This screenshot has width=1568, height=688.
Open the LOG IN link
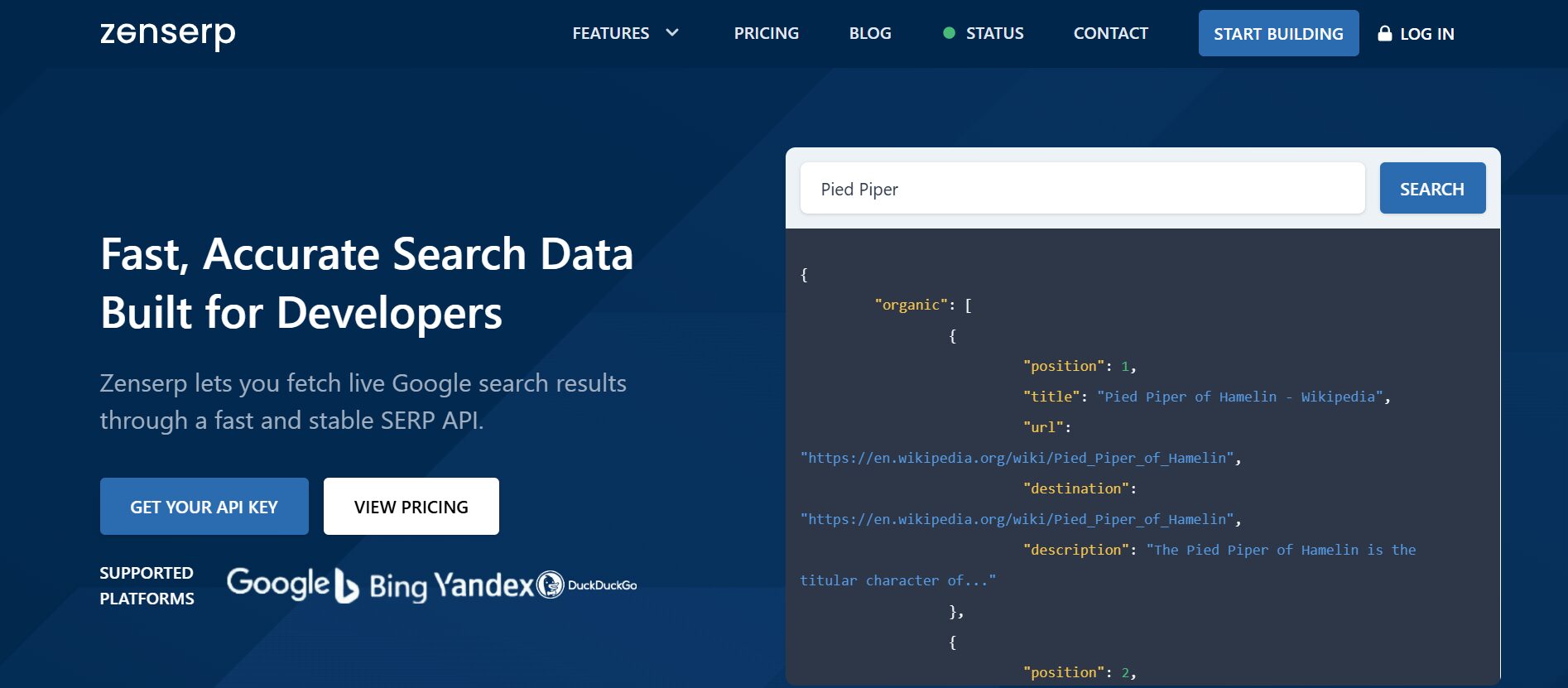pos(1426,34)
